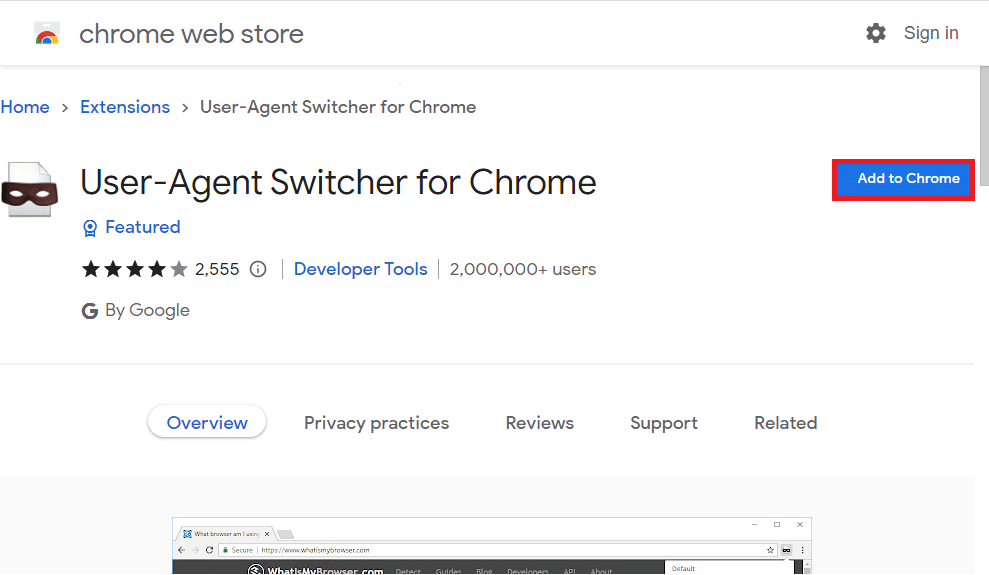Screen dimensions: 989x575
Task: Go to Home breadcrumb link
Action: tap(25, 107)
